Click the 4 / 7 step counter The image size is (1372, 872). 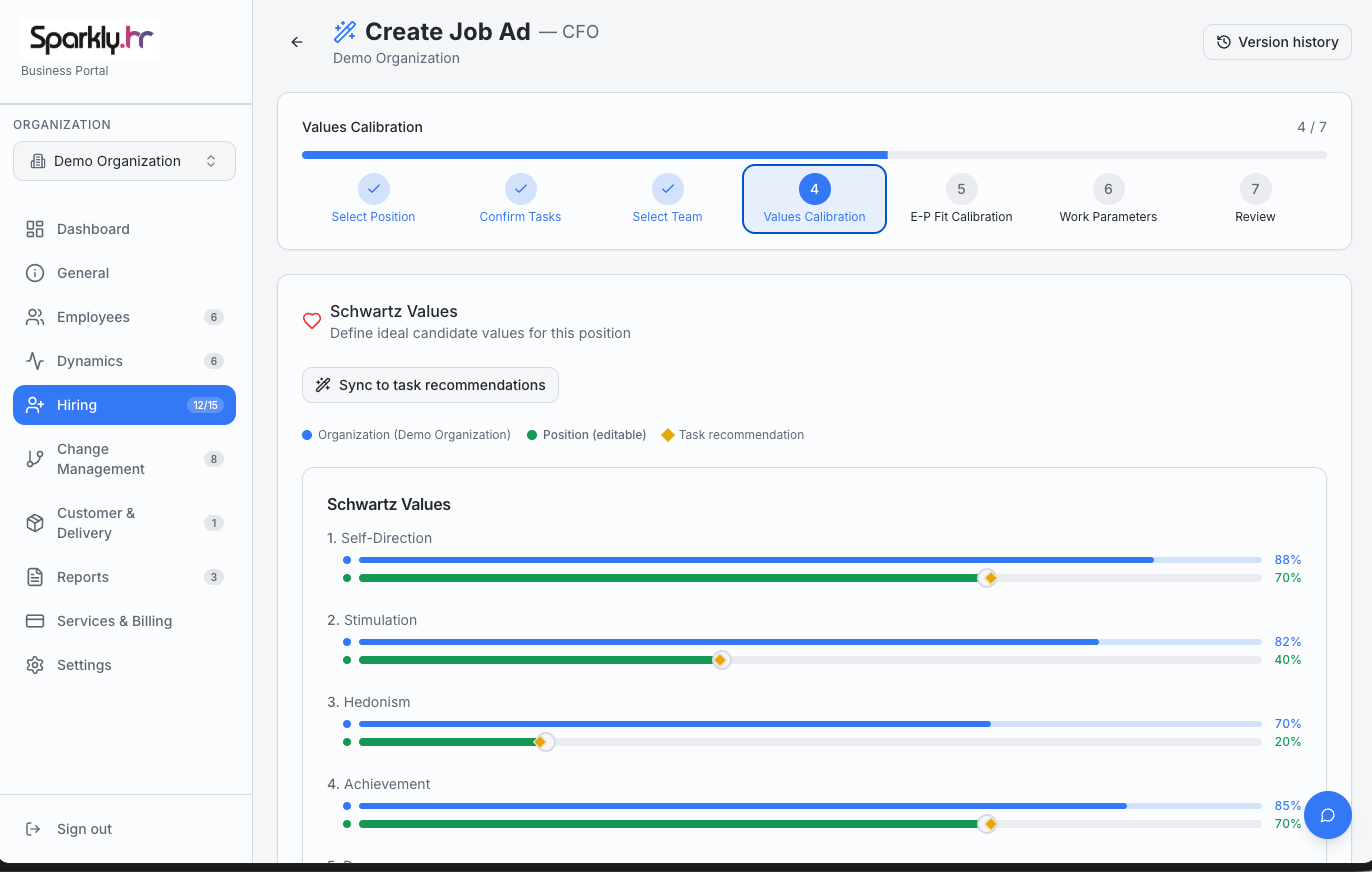click(1312, 127)
